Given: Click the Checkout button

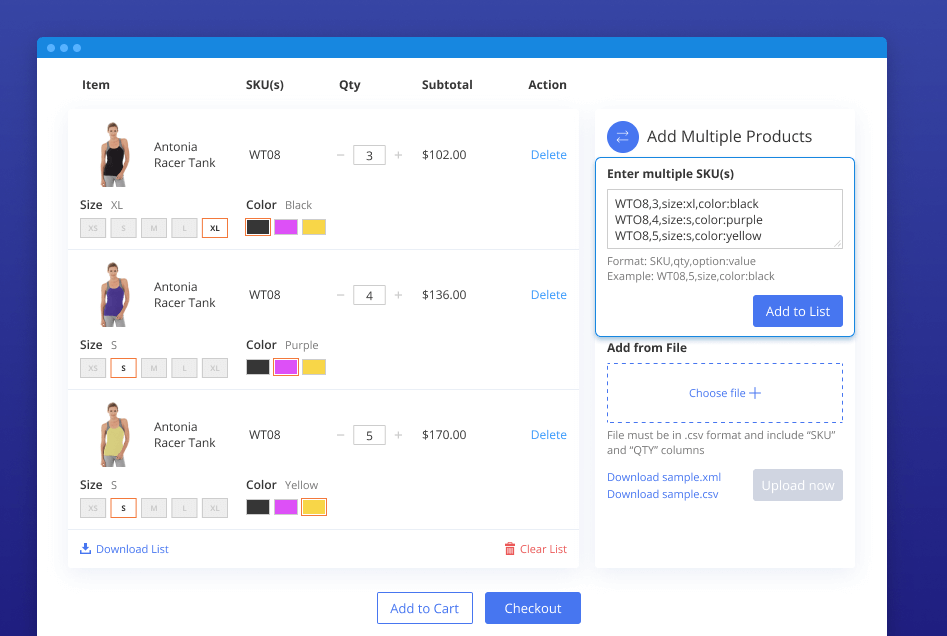Looking at the screenshot, I should click(532, 608).
